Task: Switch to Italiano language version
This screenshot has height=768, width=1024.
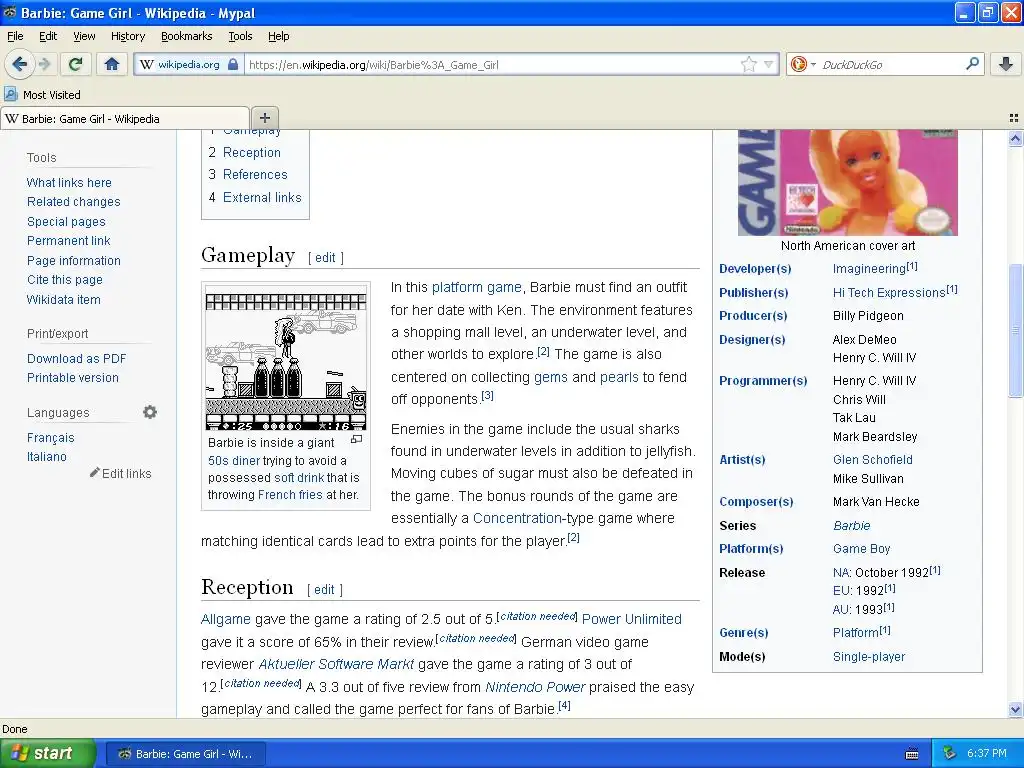Action: click(x=46, y=456)
